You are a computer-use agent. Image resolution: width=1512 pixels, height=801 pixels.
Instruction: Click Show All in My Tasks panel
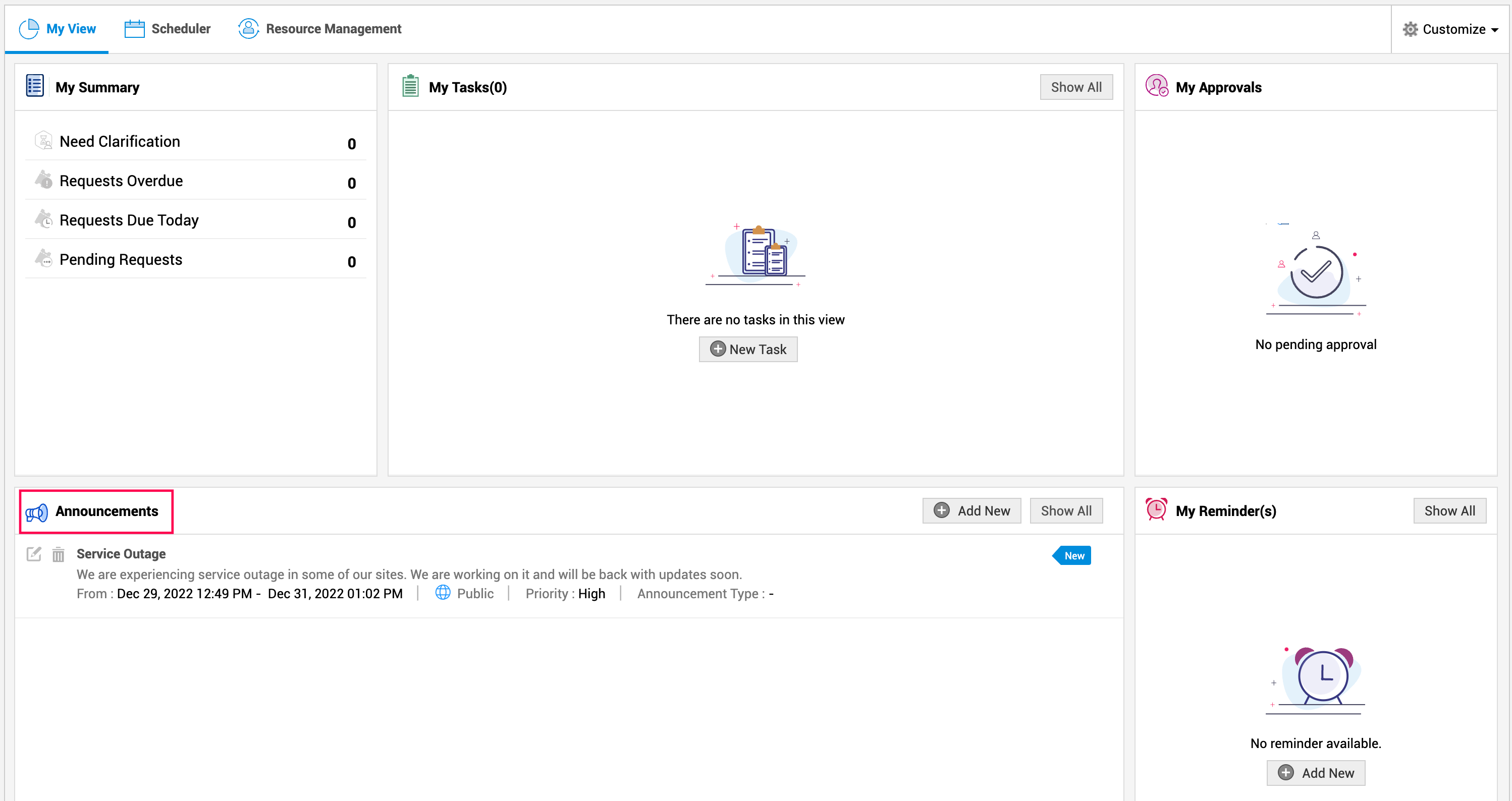[1075, 87]
